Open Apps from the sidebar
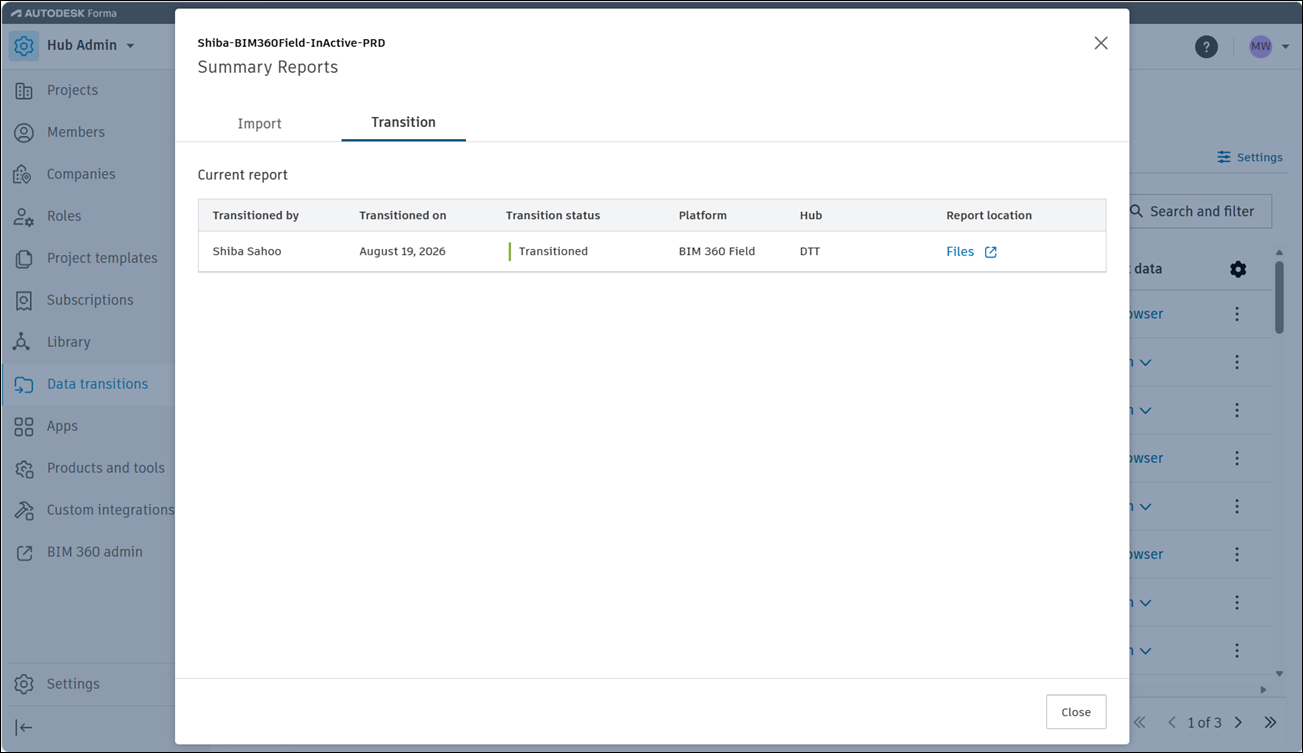This screenshot has width=1303, height=753. point(62,426)
